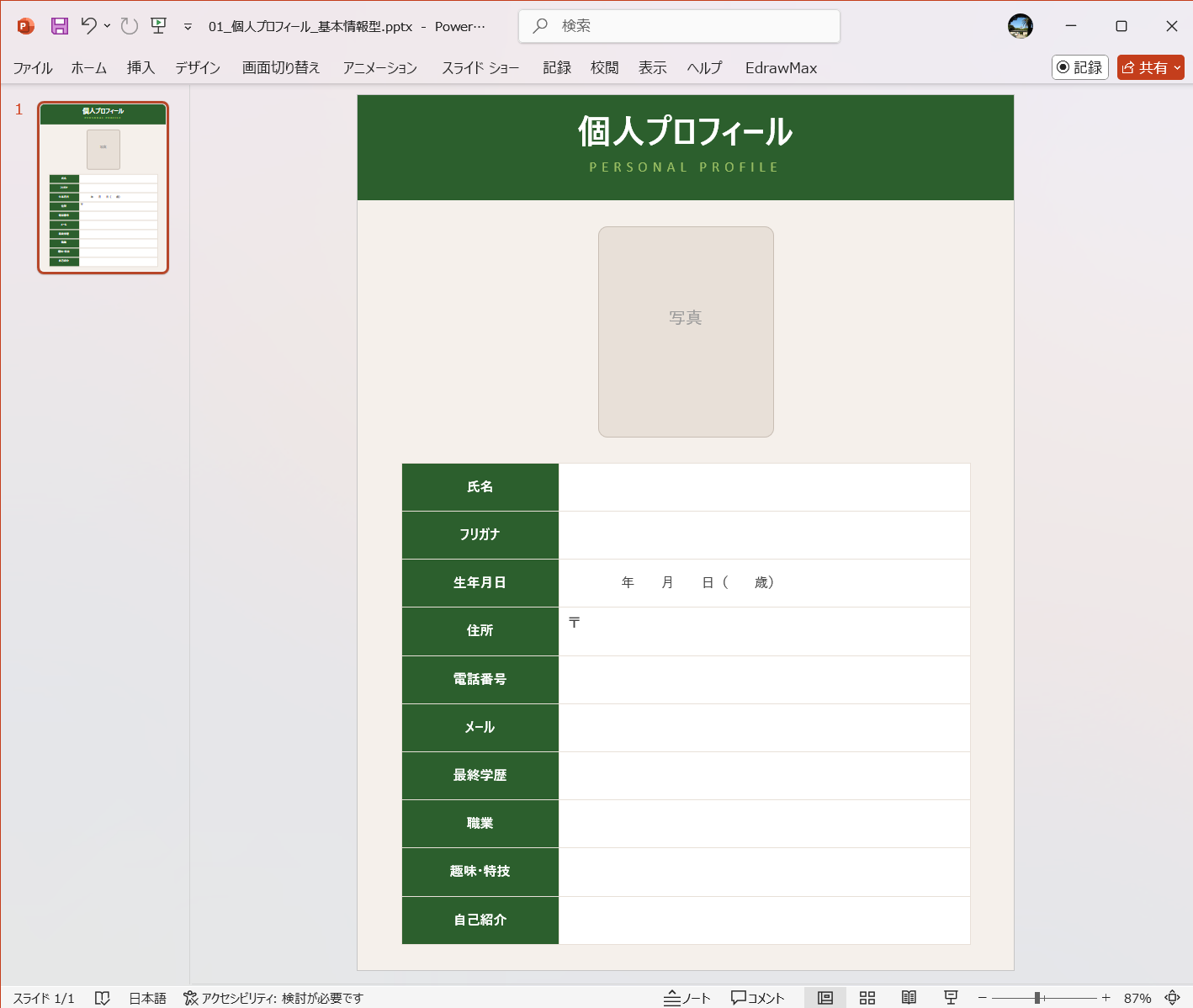Screen dimensions: 1193x1008
Task: Switch to Slide Sorter view
Action: coord(867,998)
